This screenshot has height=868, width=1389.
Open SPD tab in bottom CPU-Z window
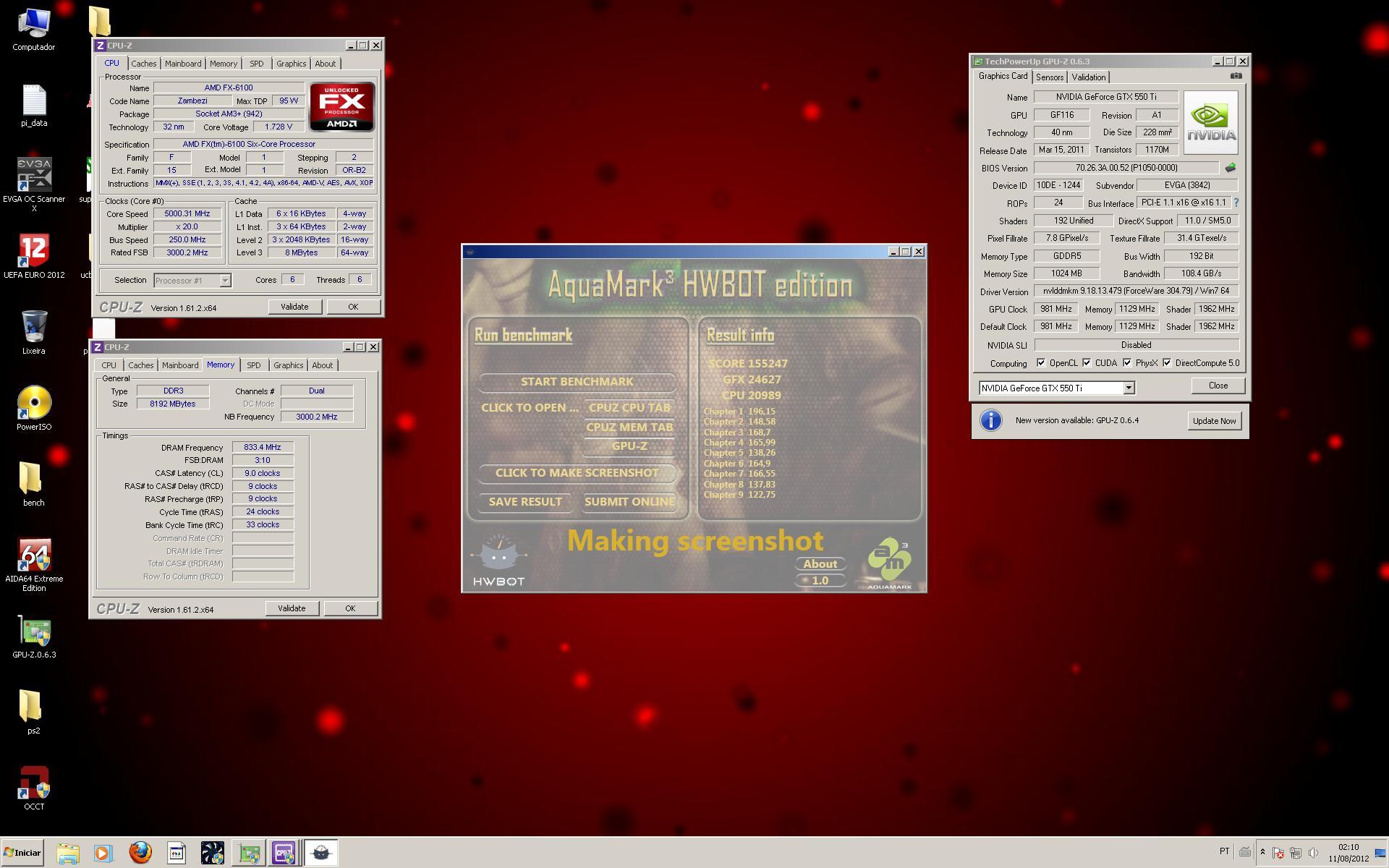(253, 365)
